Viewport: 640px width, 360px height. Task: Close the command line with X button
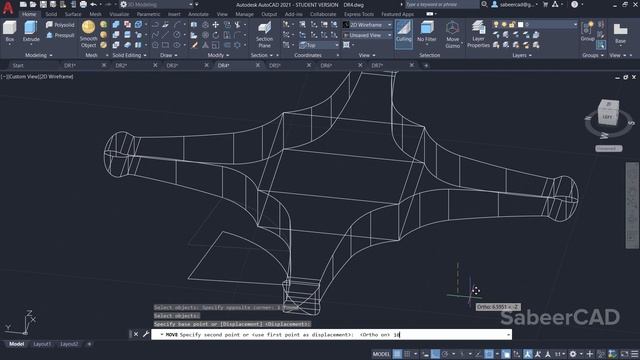pos(136,334)
